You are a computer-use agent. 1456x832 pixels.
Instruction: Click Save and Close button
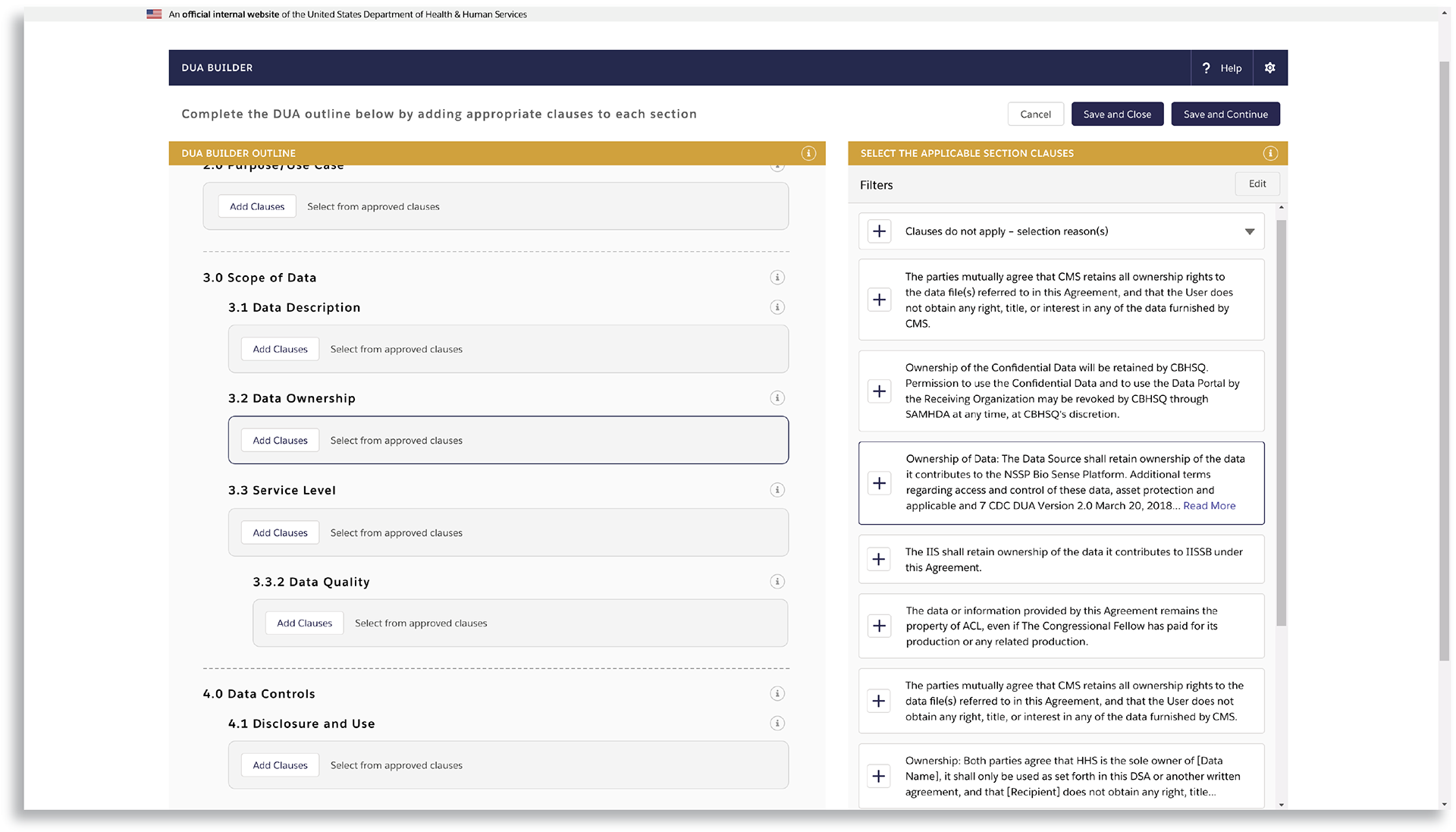(1116, 114)
